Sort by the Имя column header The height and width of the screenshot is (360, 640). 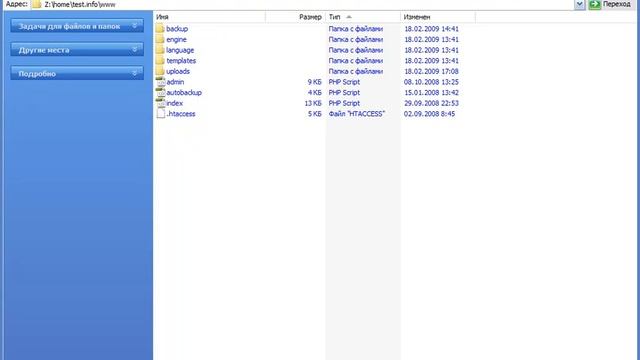(210, 17)
